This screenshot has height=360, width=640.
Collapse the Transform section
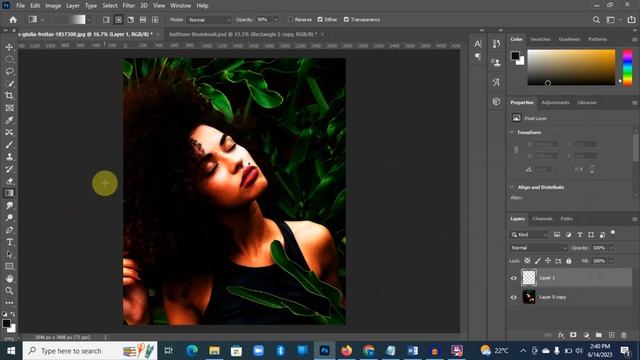(512, 132)
